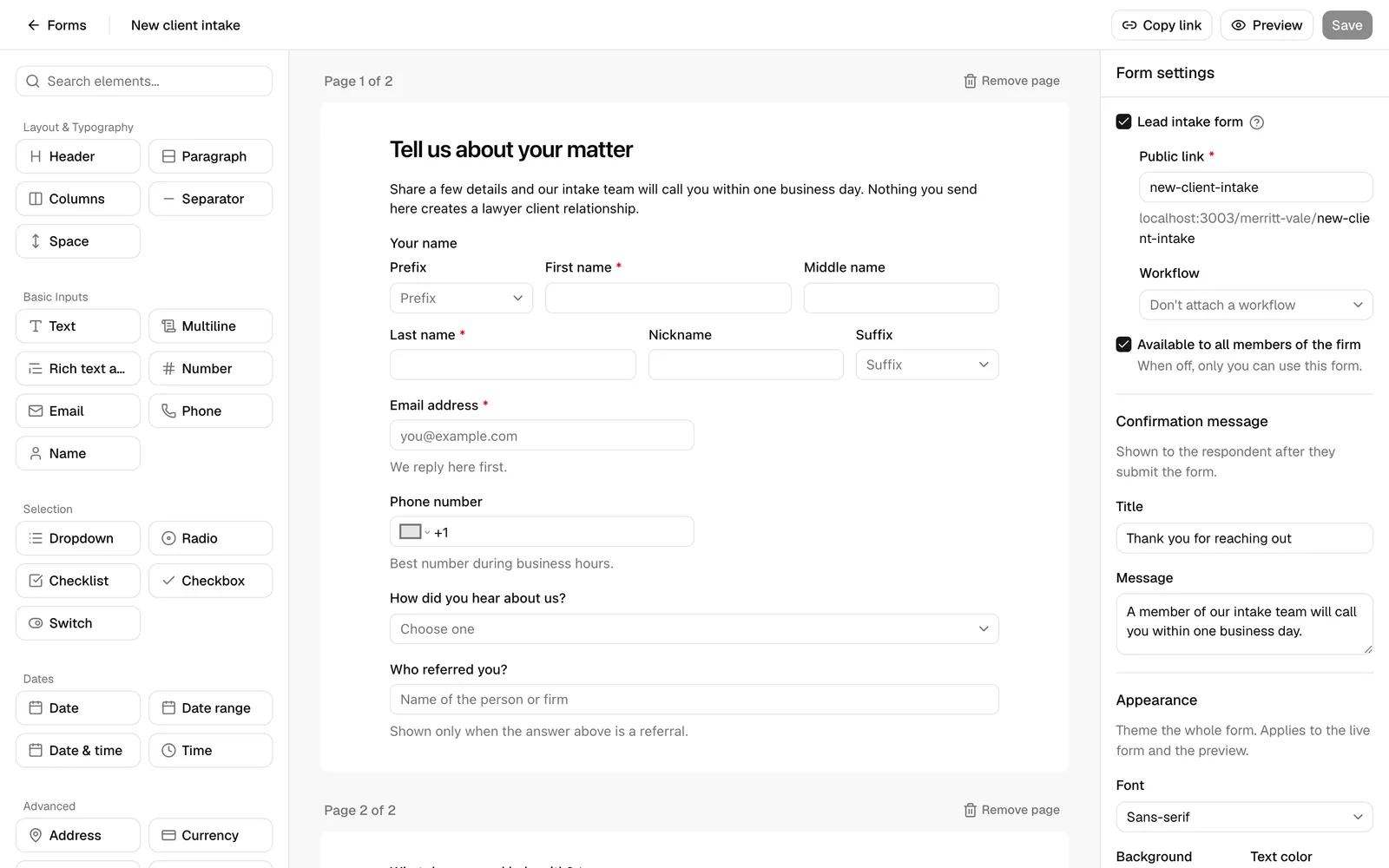This screenshot has width=1389, height=868.
Task: Add a Number input element
Action: coord(210,369)
